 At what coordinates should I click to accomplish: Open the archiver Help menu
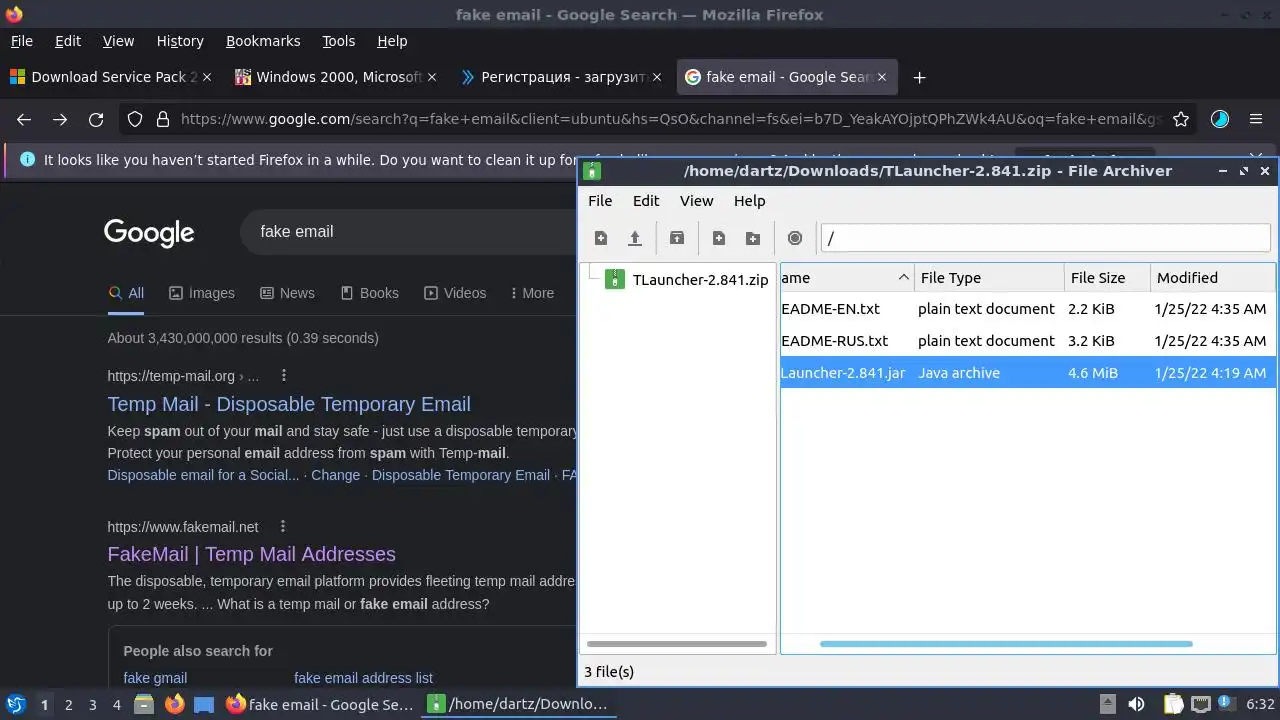tap(749, 200)
